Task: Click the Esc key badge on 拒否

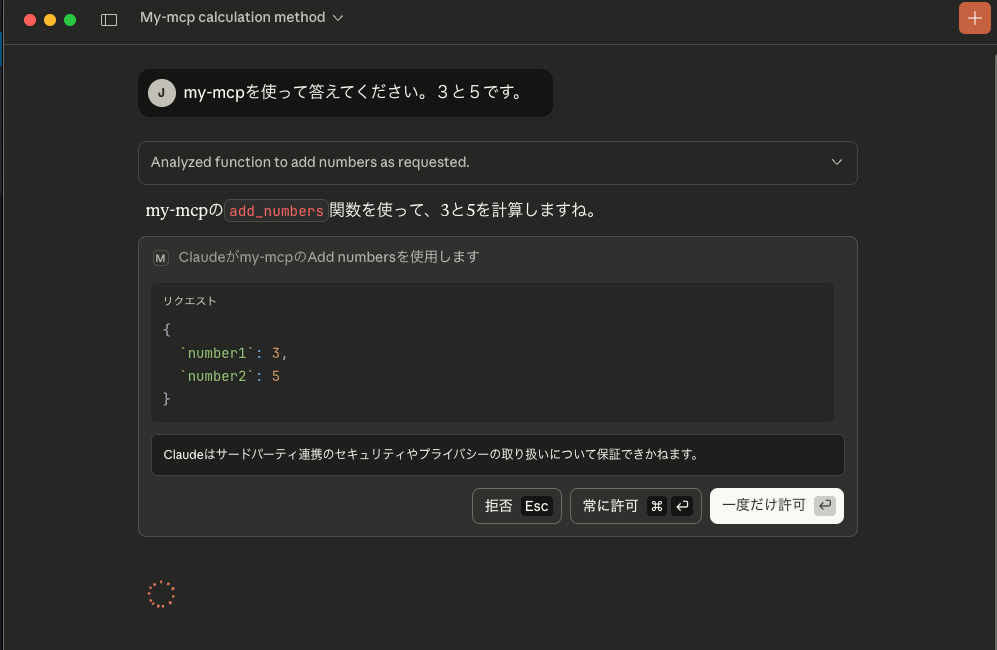Action: coord(537,506)
